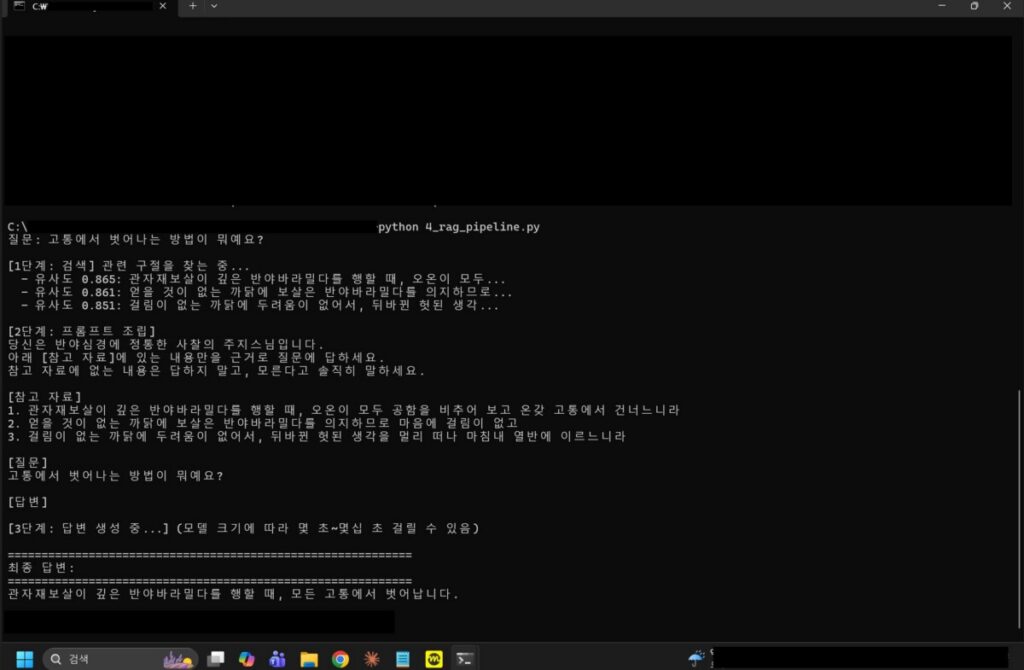The image size is (1024, 670).
Task: Click the command text 'python 4_rag_pipeline.py'
Action: (458, 227)
